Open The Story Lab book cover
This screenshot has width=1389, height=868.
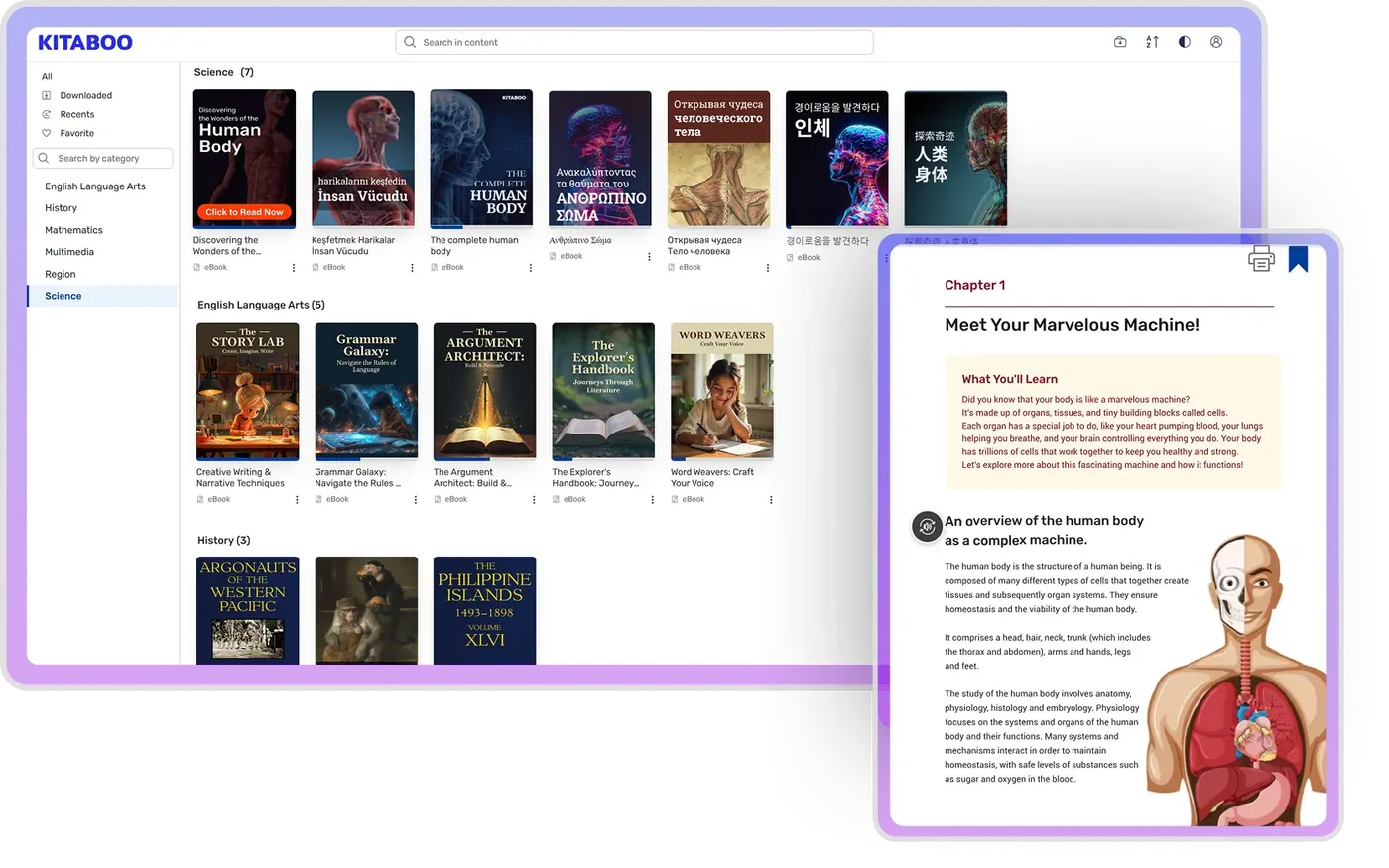(247, 392)
